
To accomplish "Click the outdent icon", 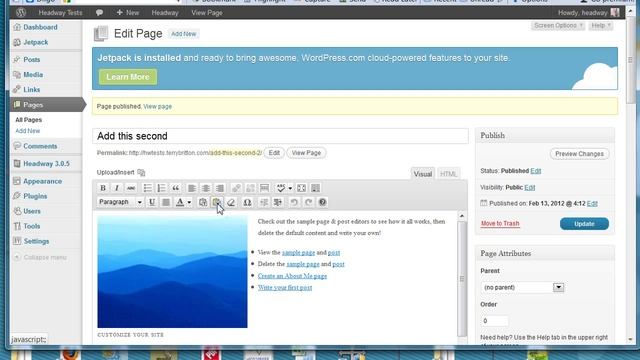I will click(264, 202).
